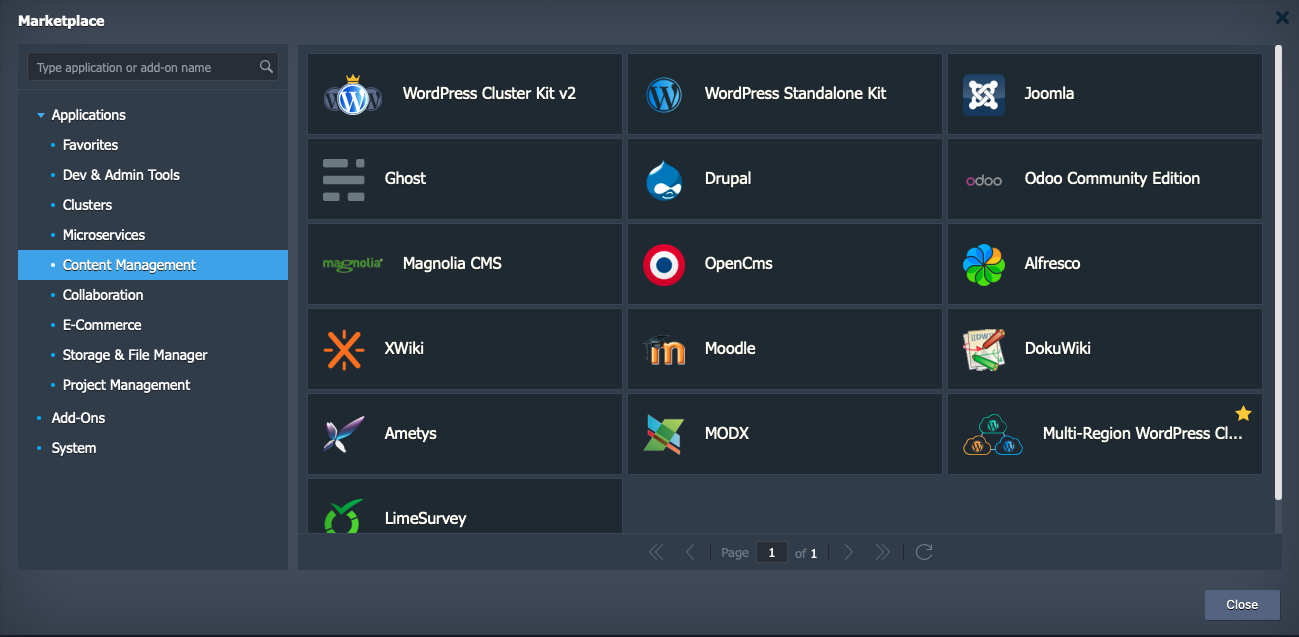Go to the last page using pagination
The height and width of the screenshot is (637, 1299).
(x=883, y=551)
